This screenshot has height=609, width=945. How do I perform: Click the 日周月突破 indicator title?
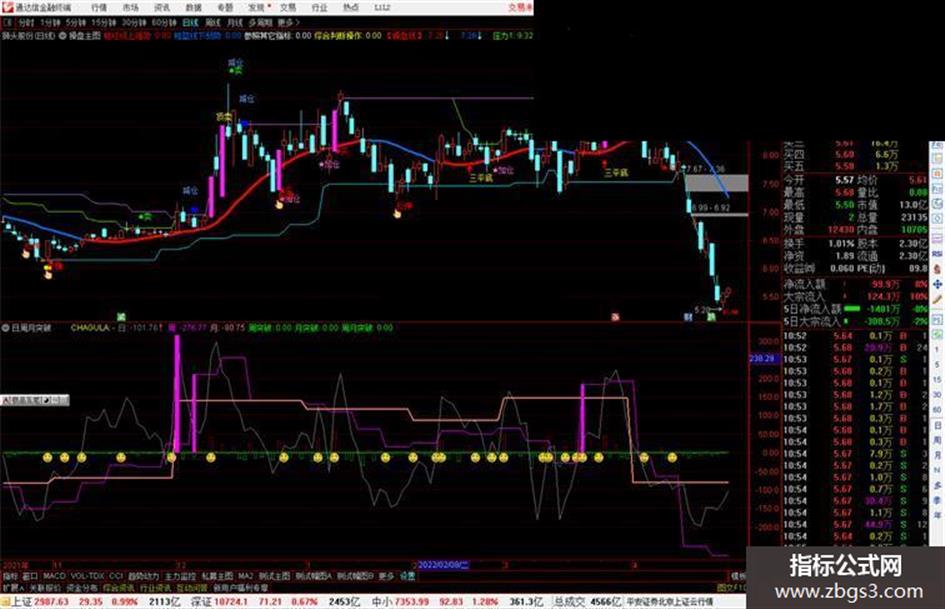click(x=31, y=328)
